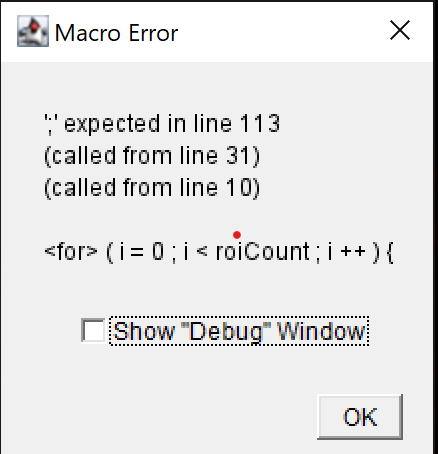Screen dimensions: 438x454
Task: Click the number 31 in the called-from line
Action: (237, 156)
